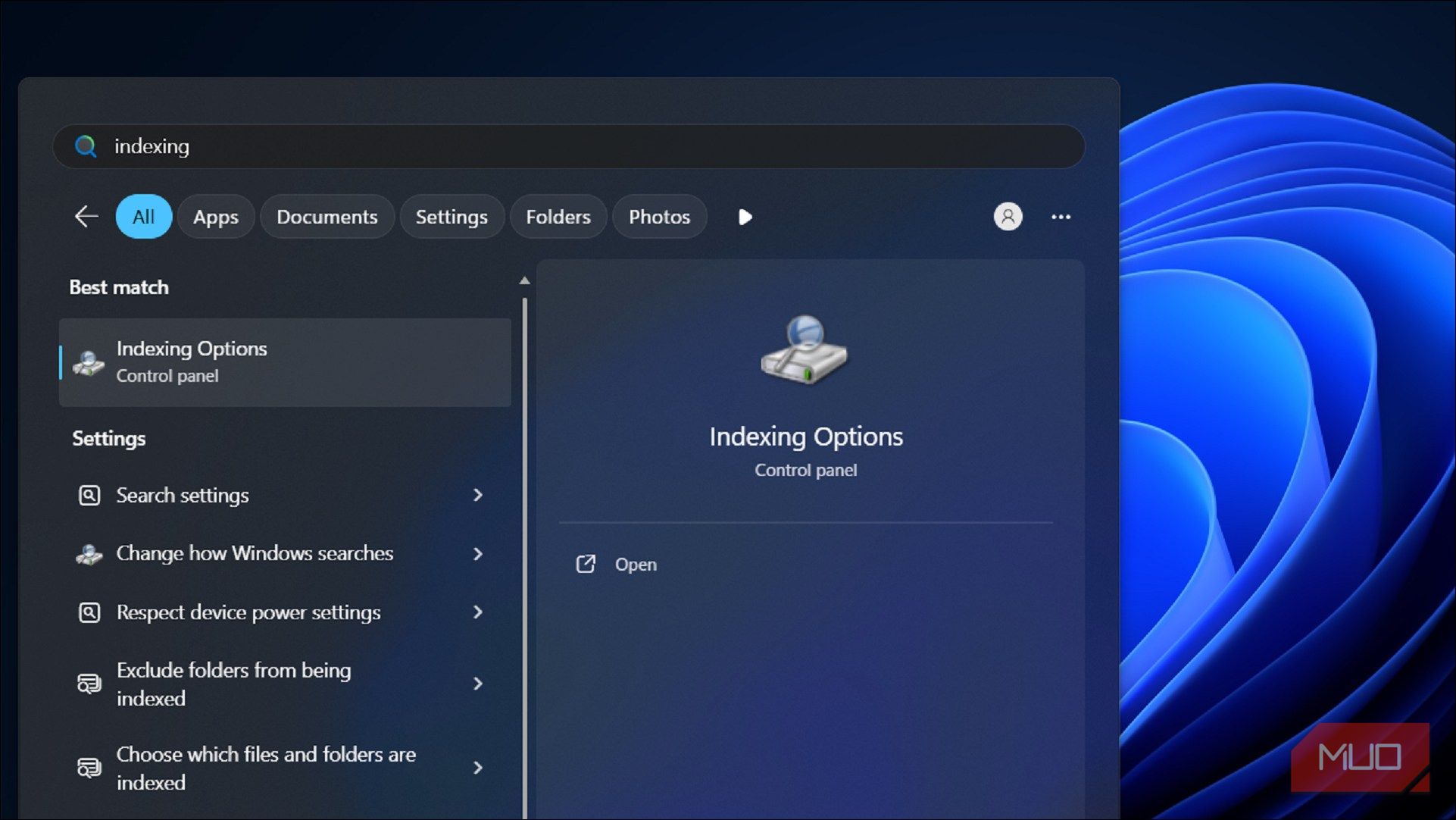Viewport: 1456px width, 820px height.
Task: Click the large Indexing Options preview icon
Action: click(805, 350)
